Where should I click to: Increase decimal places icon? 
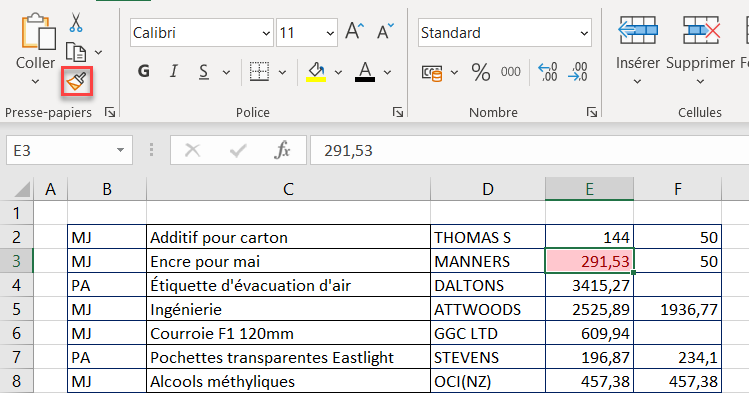(x=547, y=72)
